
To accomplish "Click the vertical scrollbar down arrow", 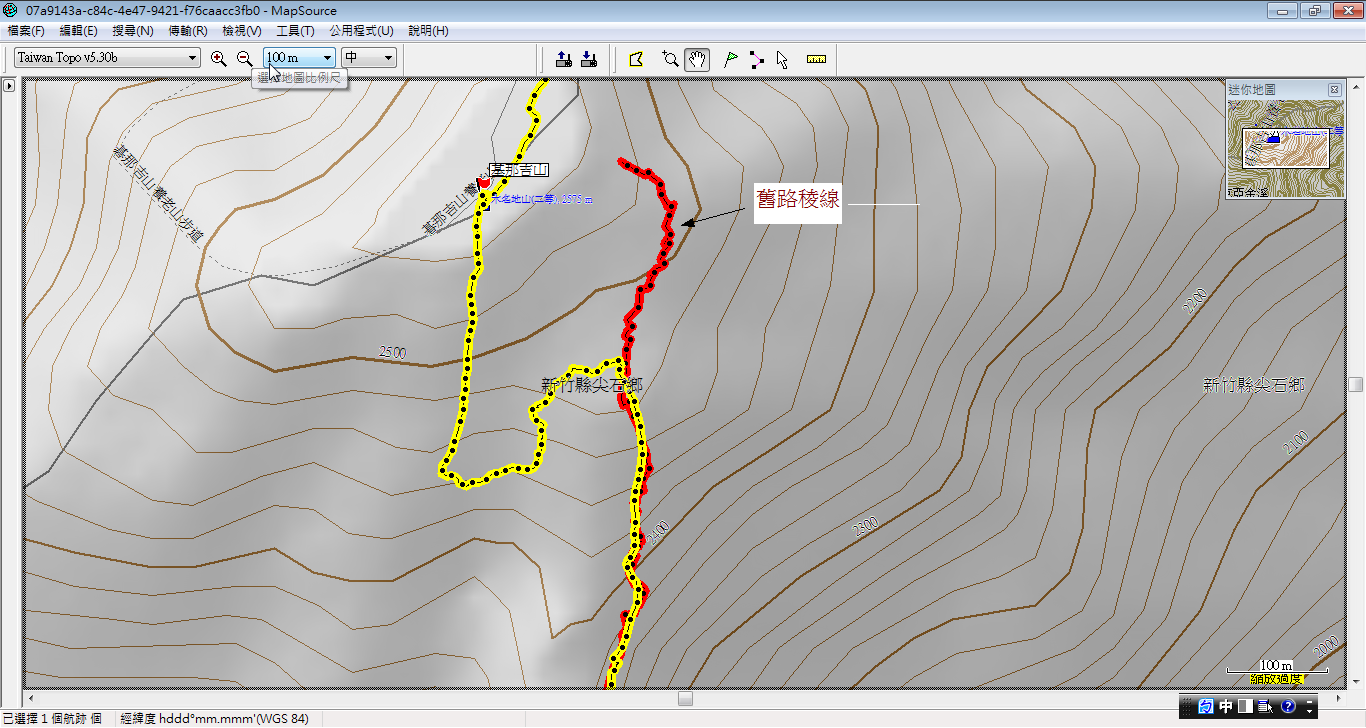I will [1357, 682].
